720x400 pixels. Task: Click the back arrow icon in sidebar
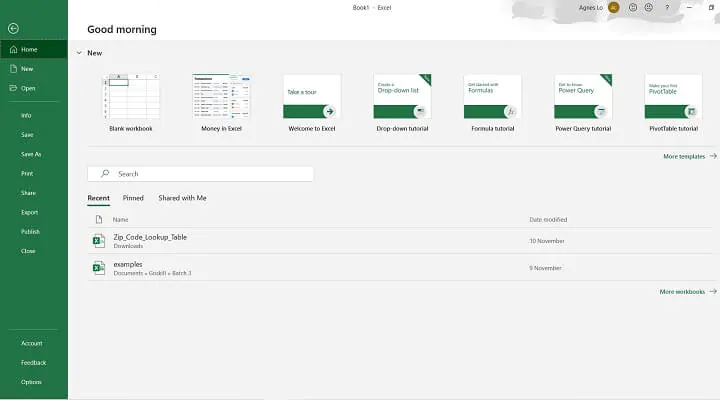click(13, 28)
